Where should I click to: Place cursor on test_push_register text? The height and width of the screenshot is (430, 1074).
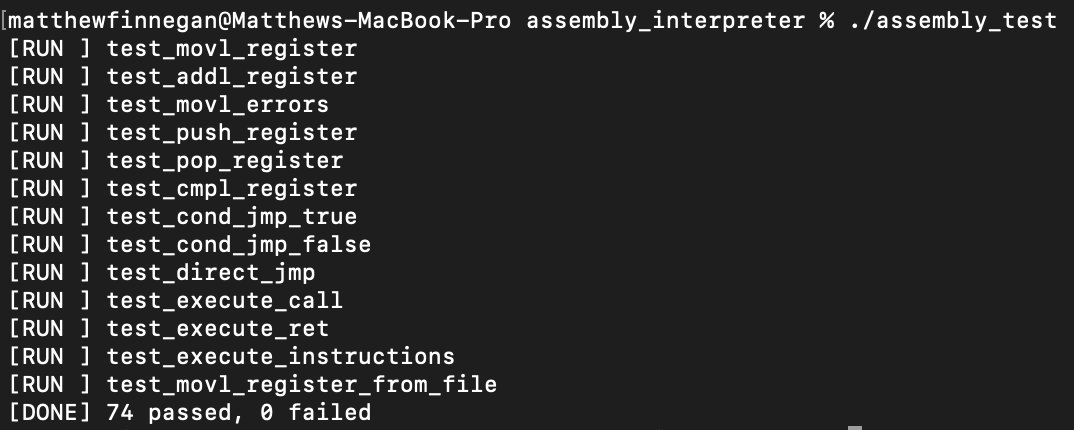point(231,132)
